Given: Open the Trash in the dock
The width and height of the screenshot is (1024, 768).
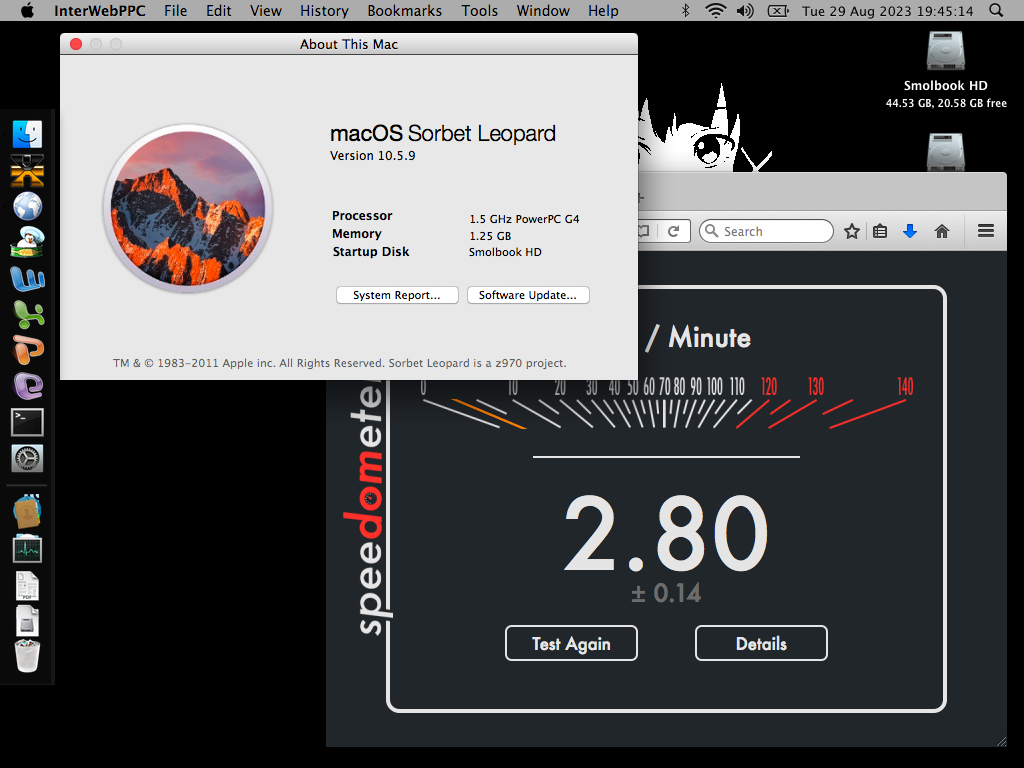Looking at the screenshot, I should click(27, 656).
